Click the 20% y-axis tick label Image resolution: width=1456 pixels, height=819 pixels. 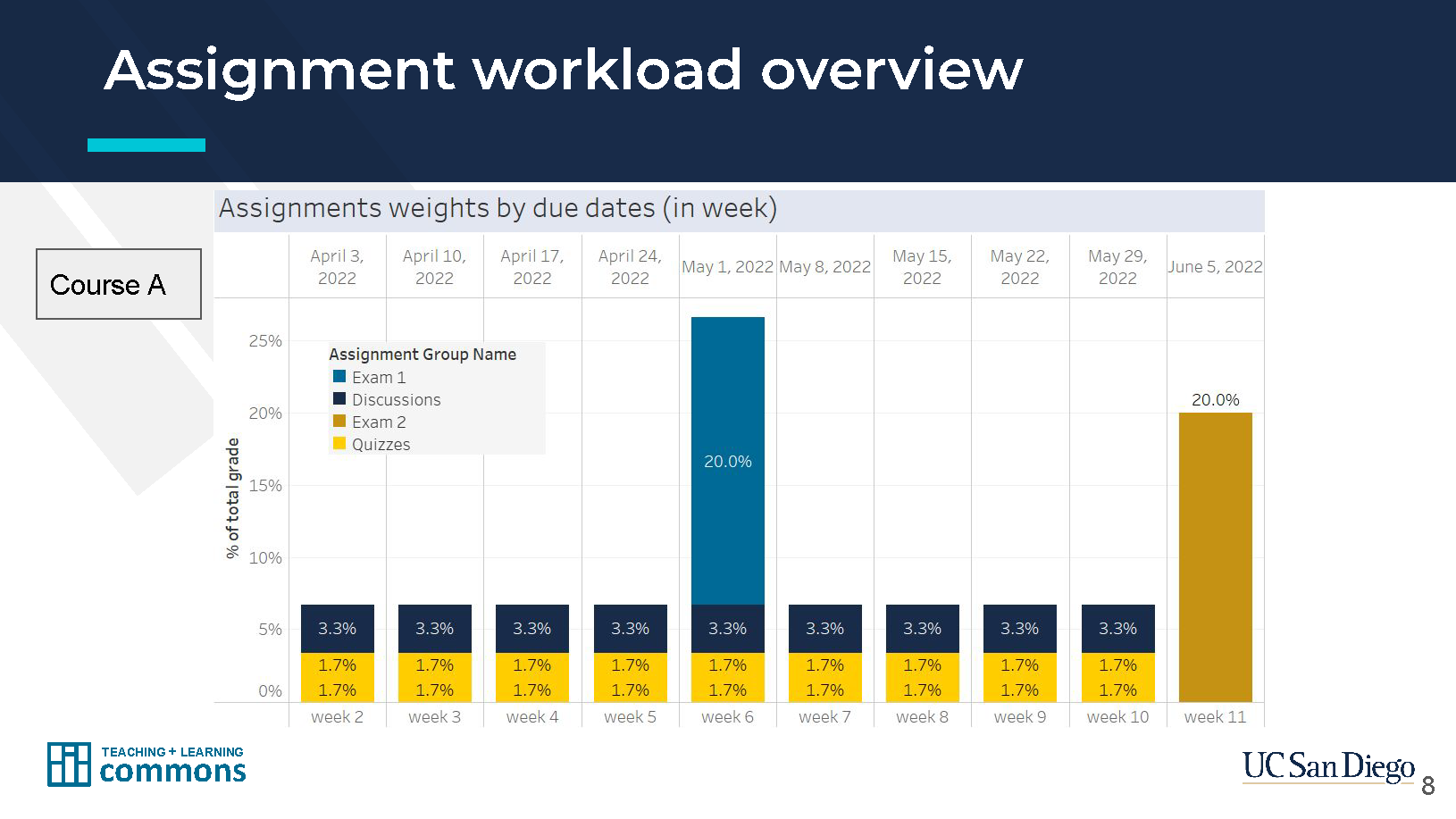(265, 413)
